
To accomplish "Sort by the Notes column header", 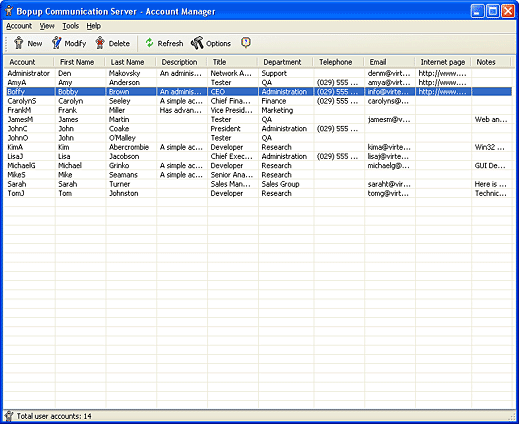I will pyautogui.click(x=491, y=62).
